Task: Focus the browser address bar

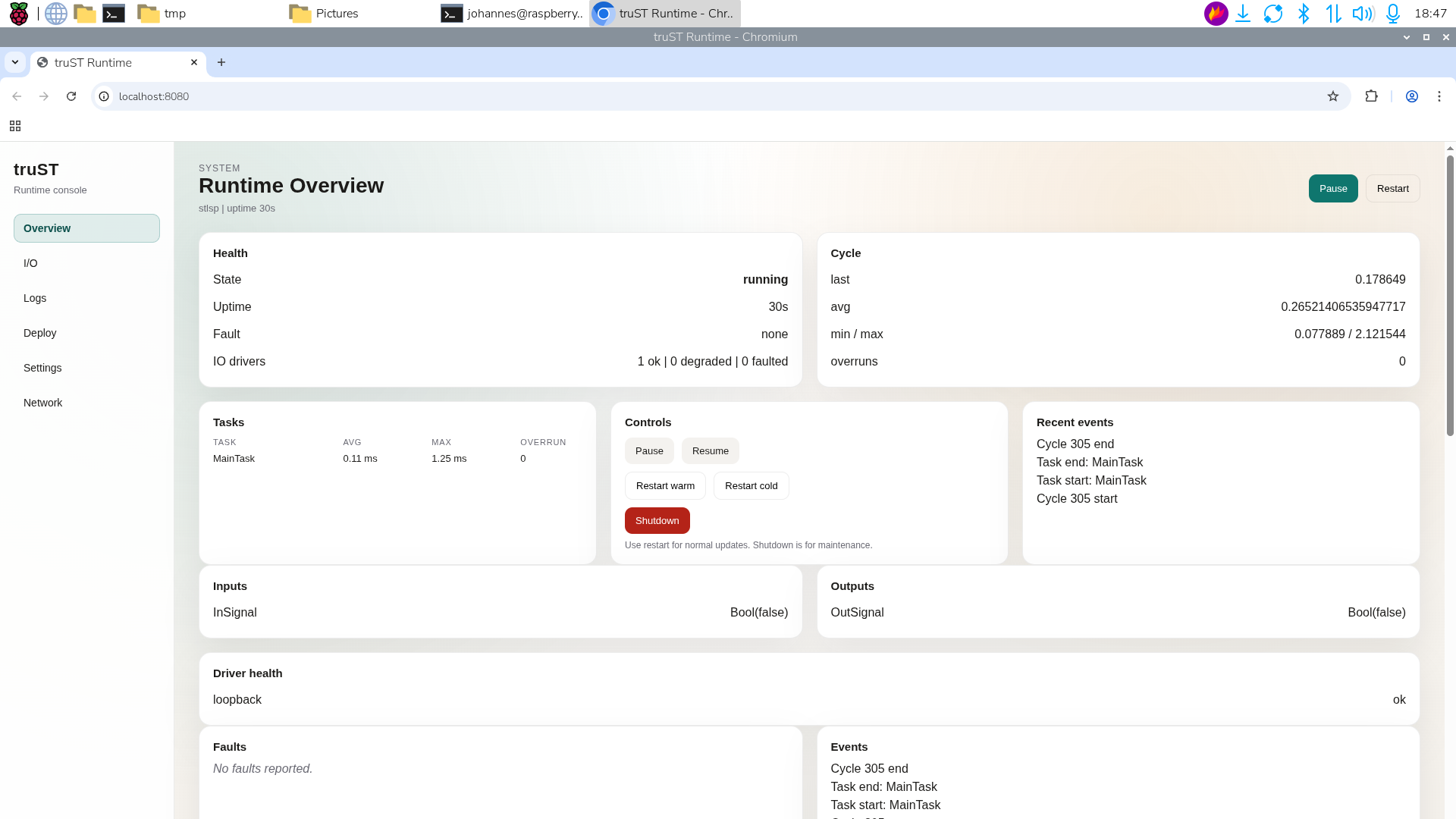Action: point(455,96)
